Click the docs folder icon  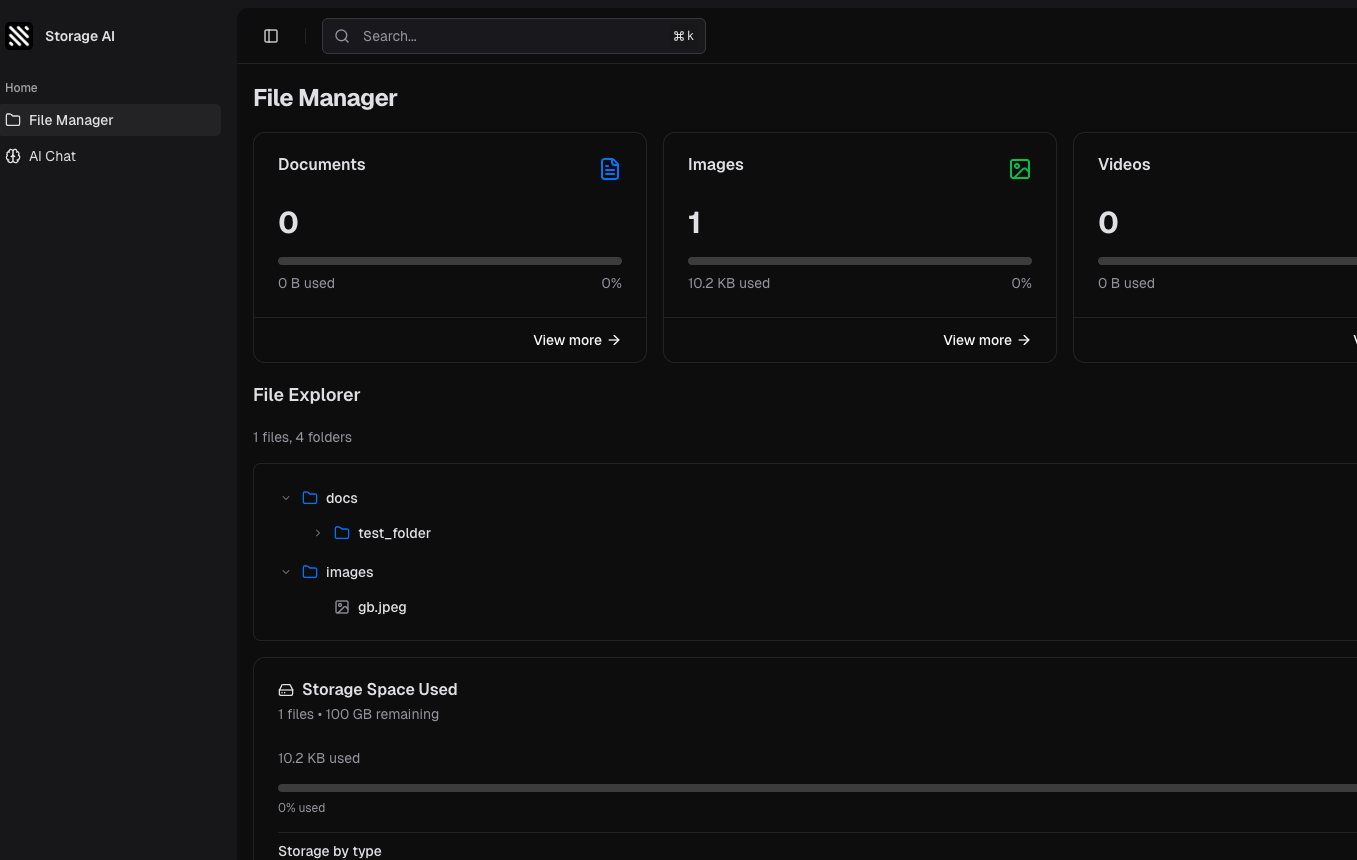coord(310,498)
